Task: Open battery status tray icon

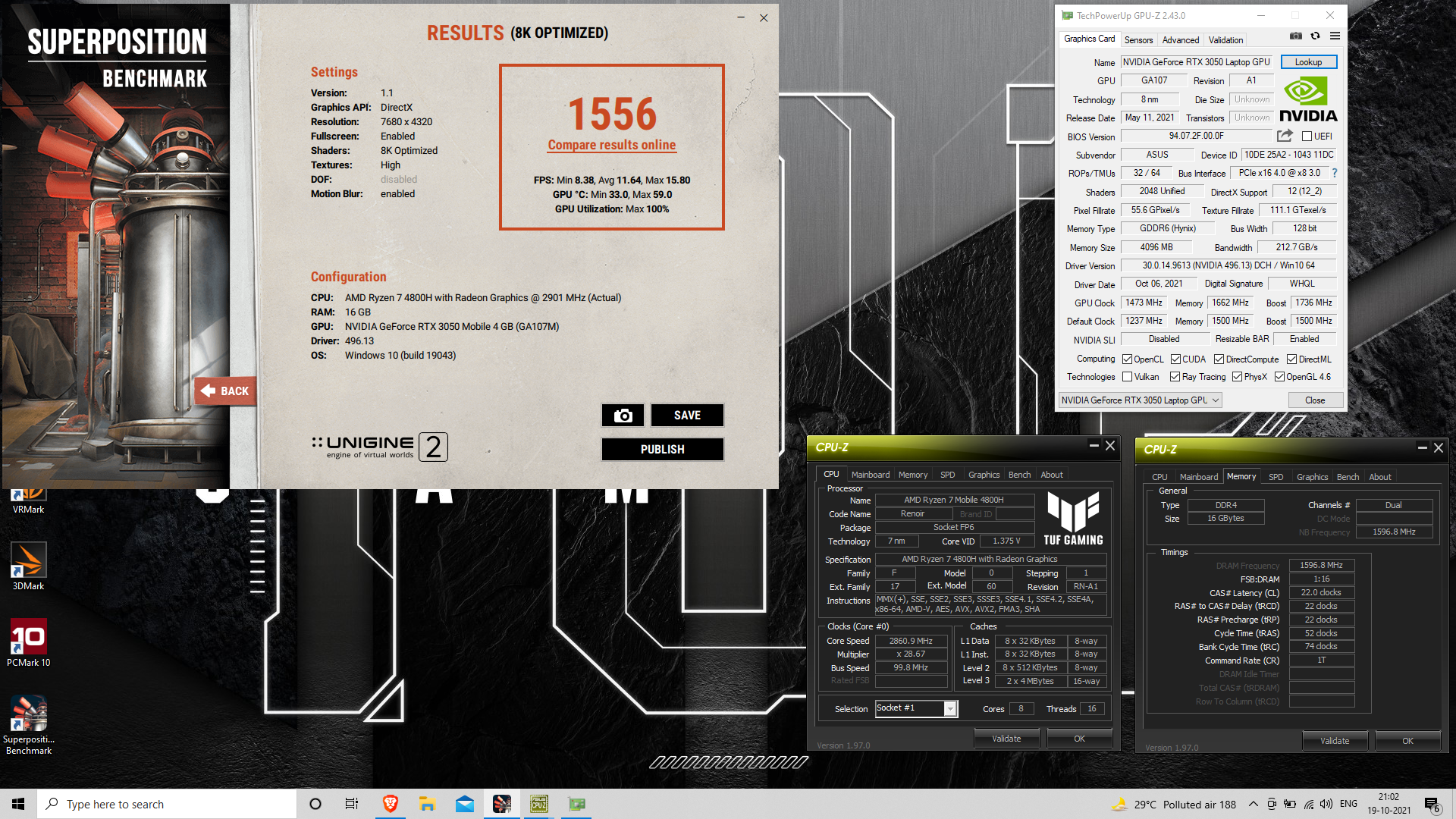Action: [1289, 804]
